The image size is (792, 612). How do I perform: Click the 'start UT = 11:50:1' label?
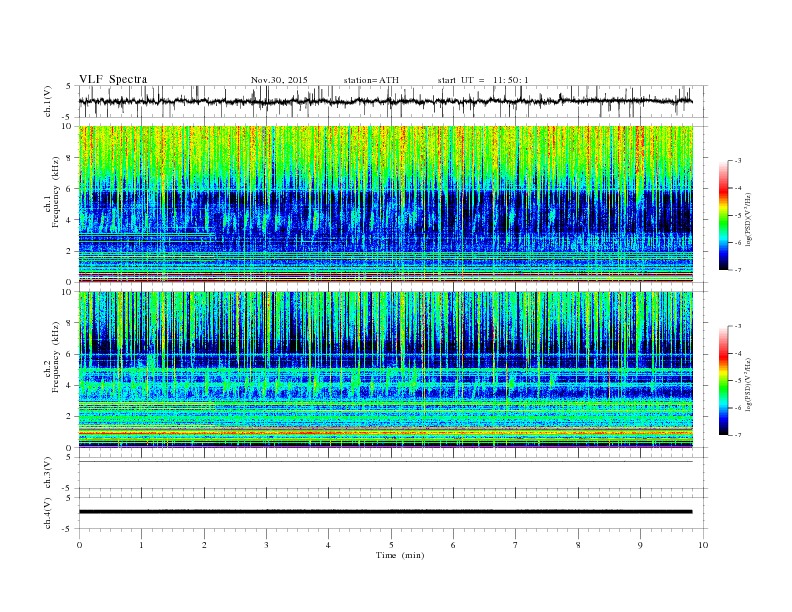point(483,80)
